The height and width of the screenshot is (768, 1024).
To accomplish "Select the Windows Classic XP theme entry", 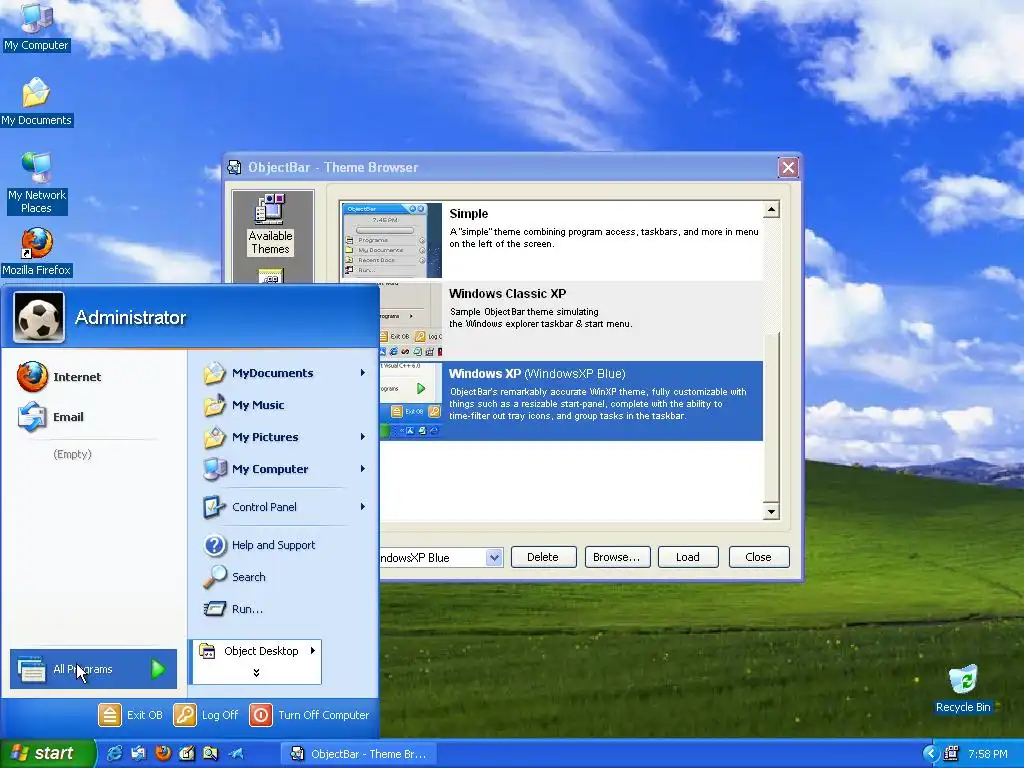I will click(x=571, y=321).
